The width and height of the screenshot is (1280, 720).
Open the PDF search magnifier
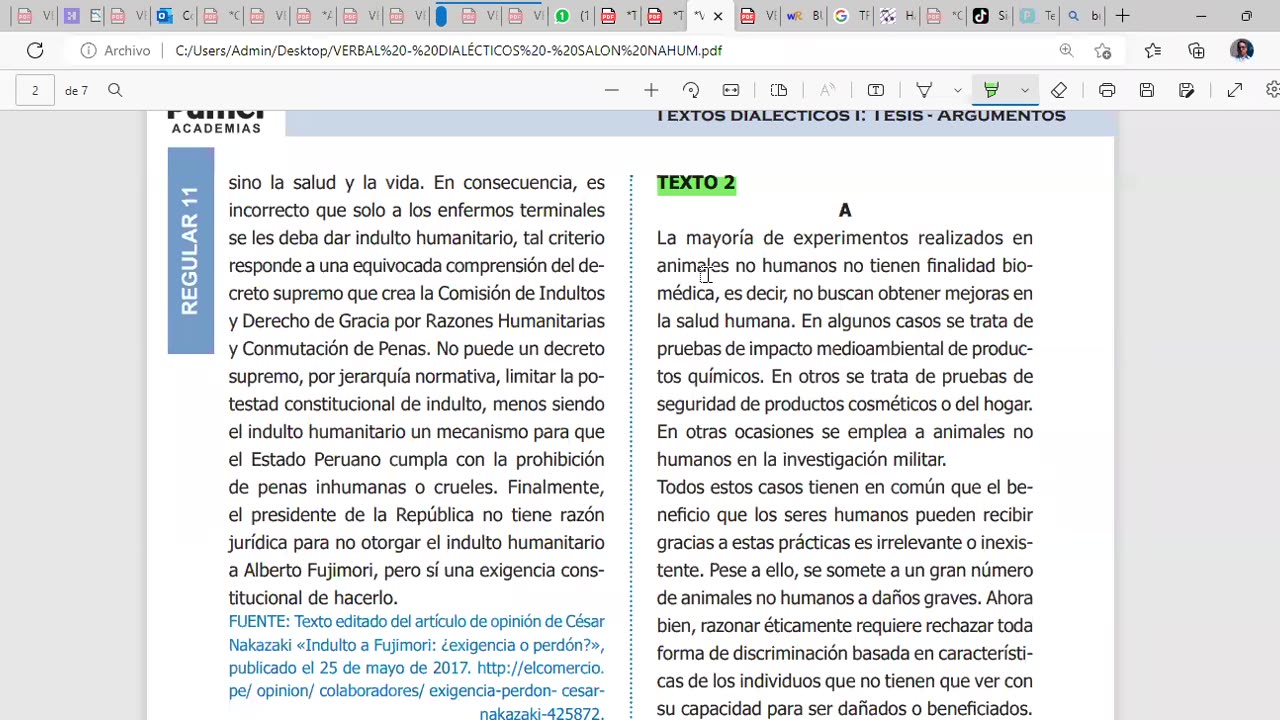pyautogui.click(x=115, y=90)
